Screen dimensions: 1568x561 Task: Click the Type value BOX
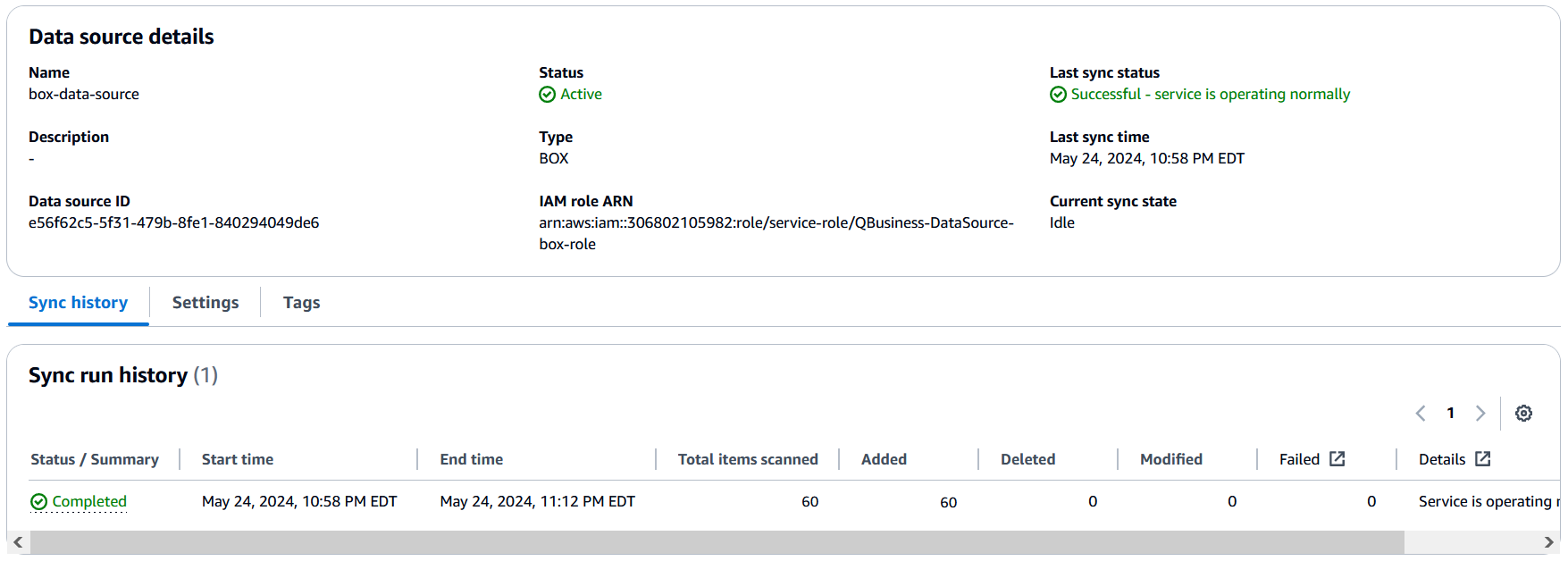pos(554,159)
